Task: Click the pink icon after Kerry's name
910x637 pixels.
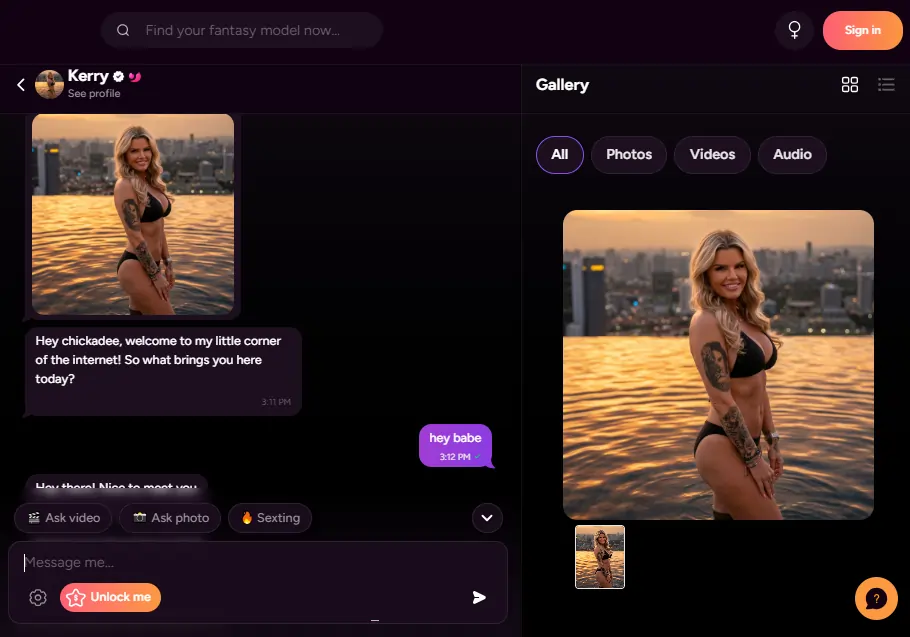Action: click(x=135, y=77)
